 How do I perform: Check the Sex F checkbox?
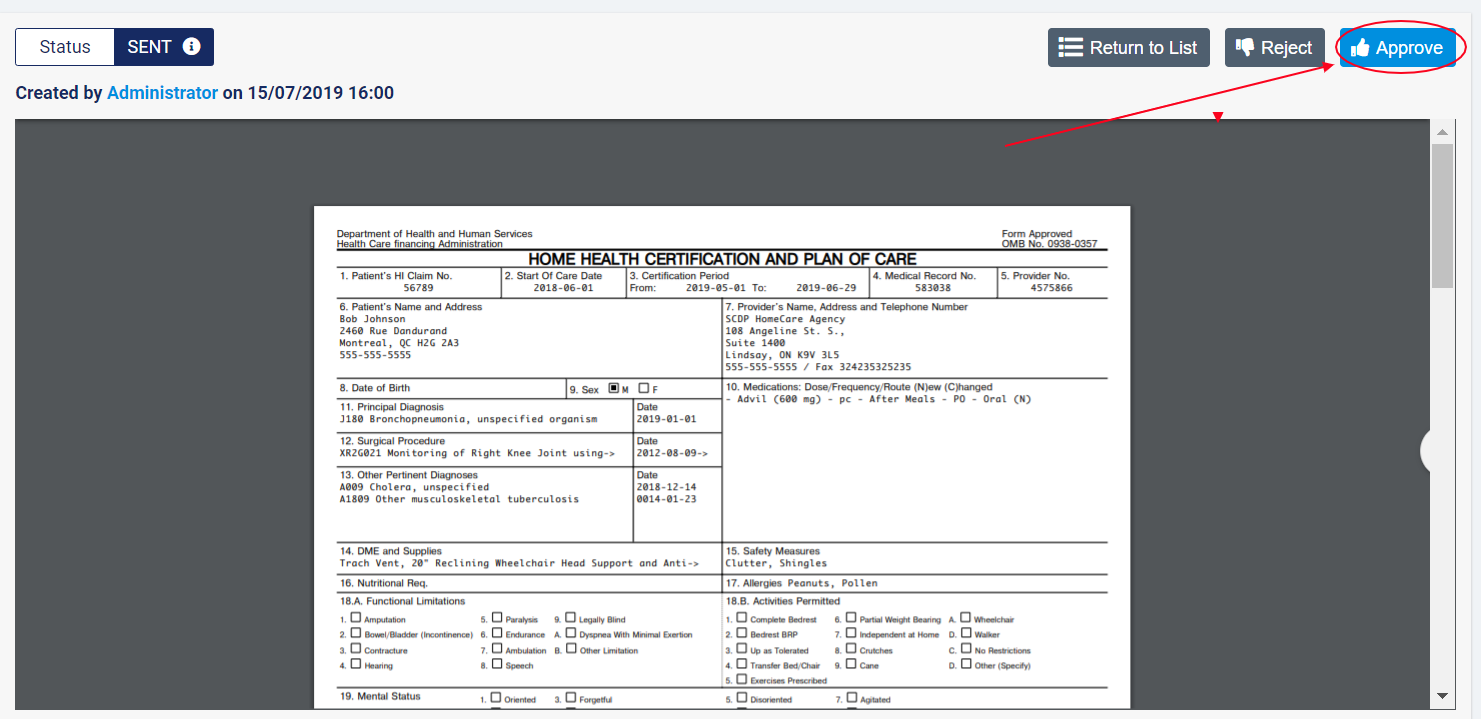click(643, 389)
